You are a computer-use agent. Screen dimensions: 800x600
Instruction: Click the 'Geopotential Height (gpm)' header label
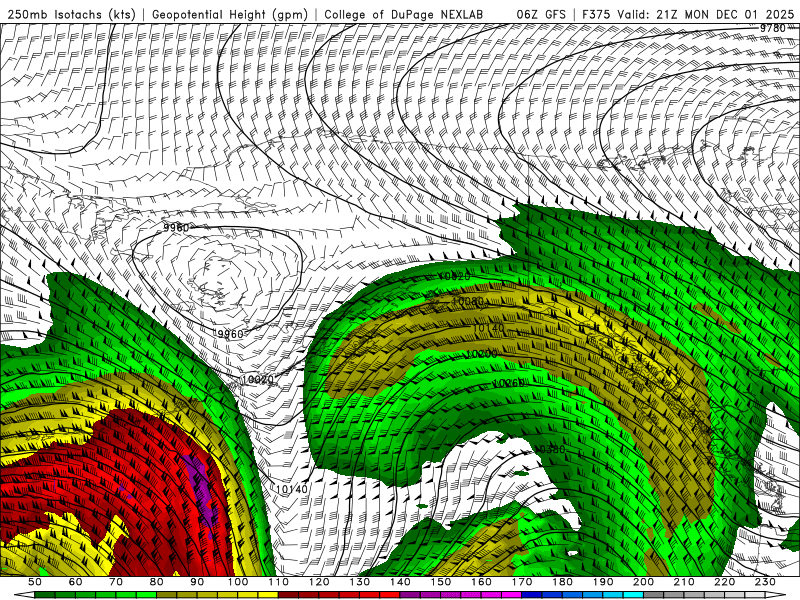coord(229,14)
